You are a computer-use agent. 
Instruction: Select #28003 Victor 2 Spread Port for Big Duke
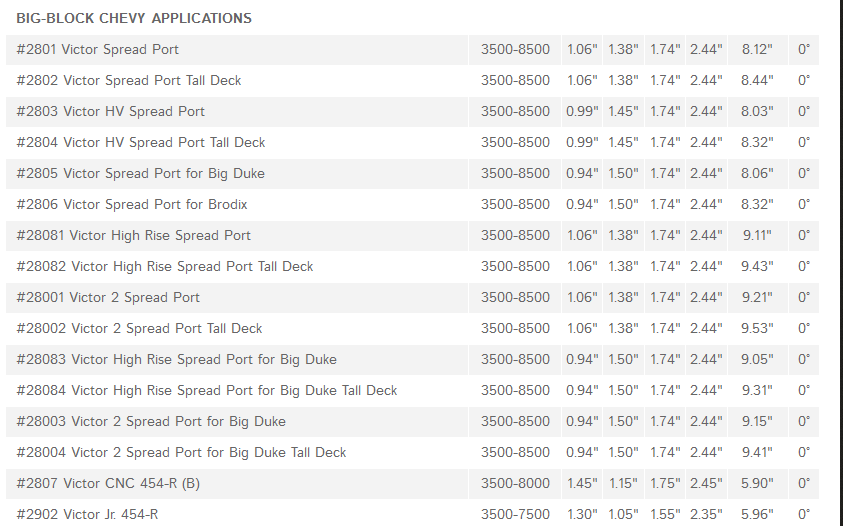tap(151, 421)
